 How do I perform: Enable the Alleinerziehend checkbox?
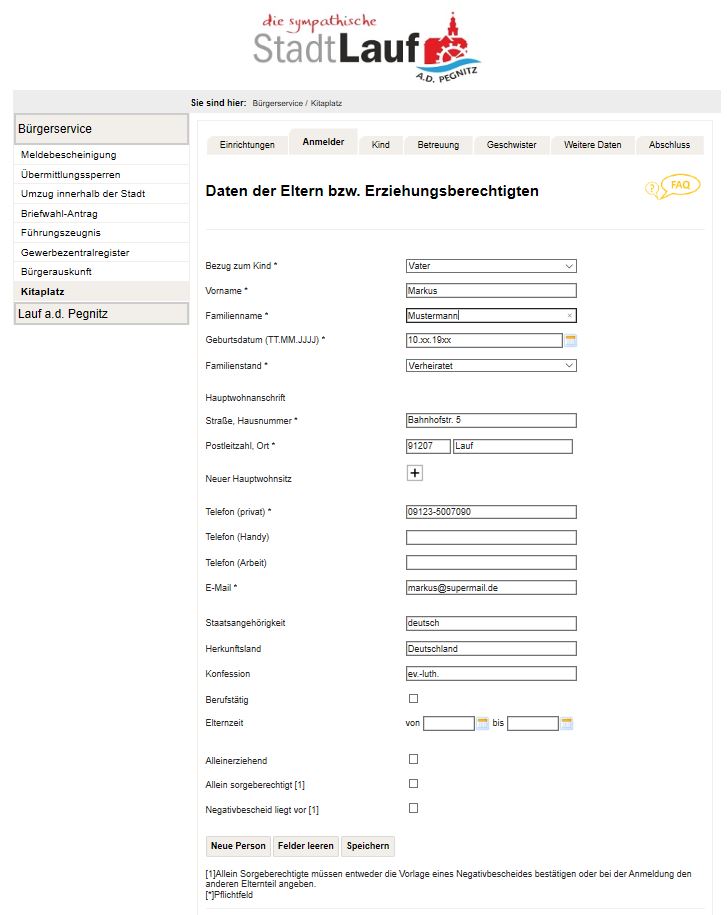coord(414,759)
